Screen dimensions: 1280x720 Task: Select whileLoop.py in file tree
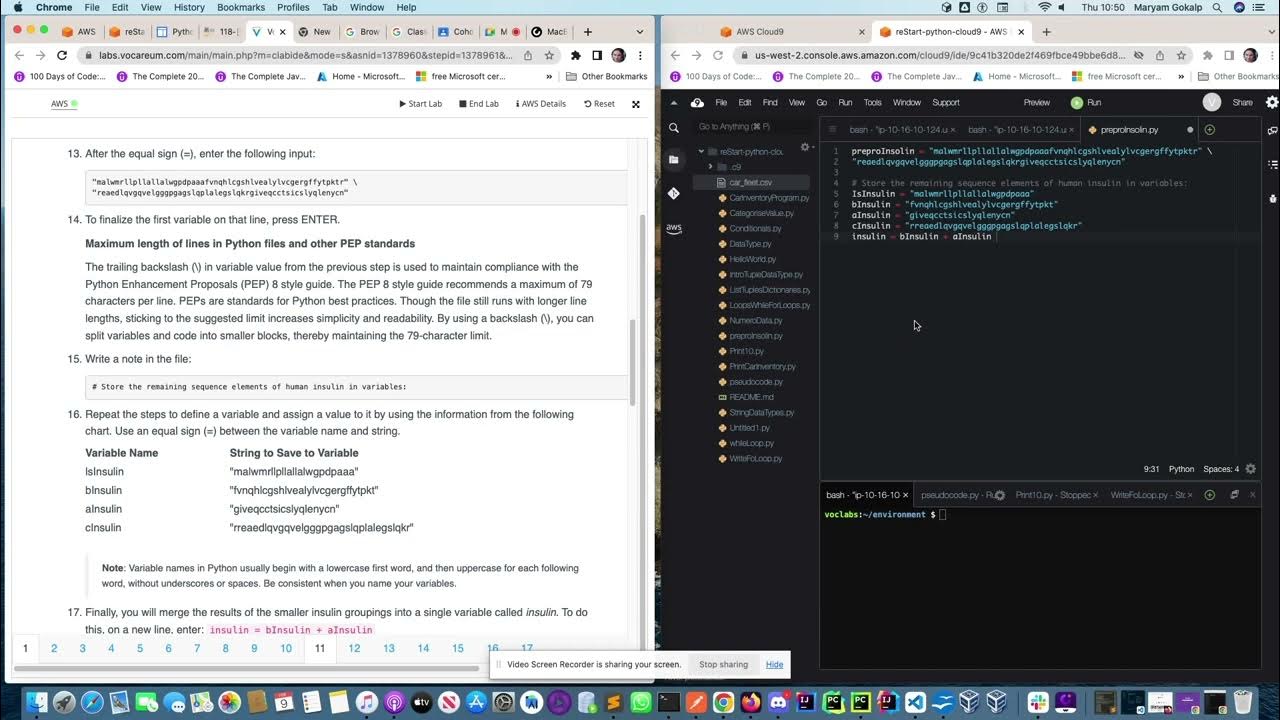(752, 443)
